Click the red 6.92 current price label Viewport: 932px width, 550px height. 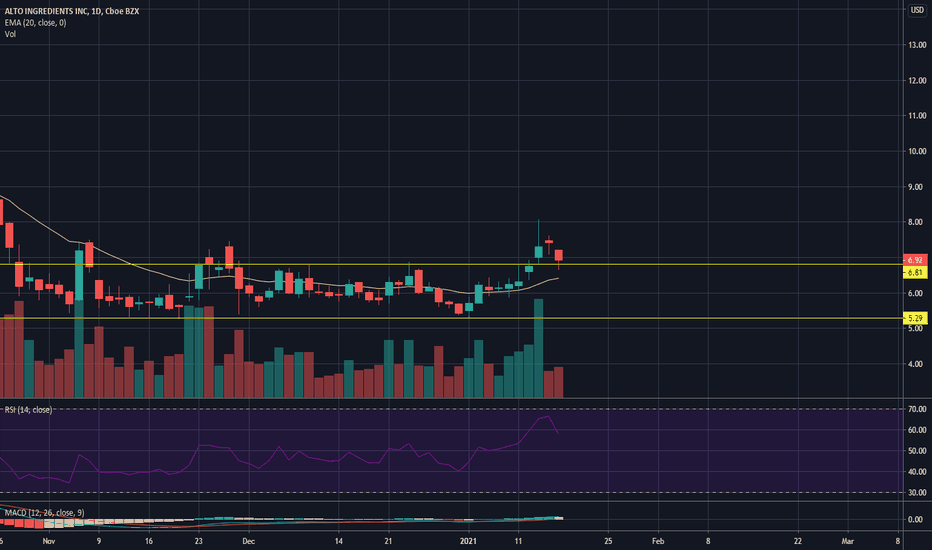(x=915, y=260)
